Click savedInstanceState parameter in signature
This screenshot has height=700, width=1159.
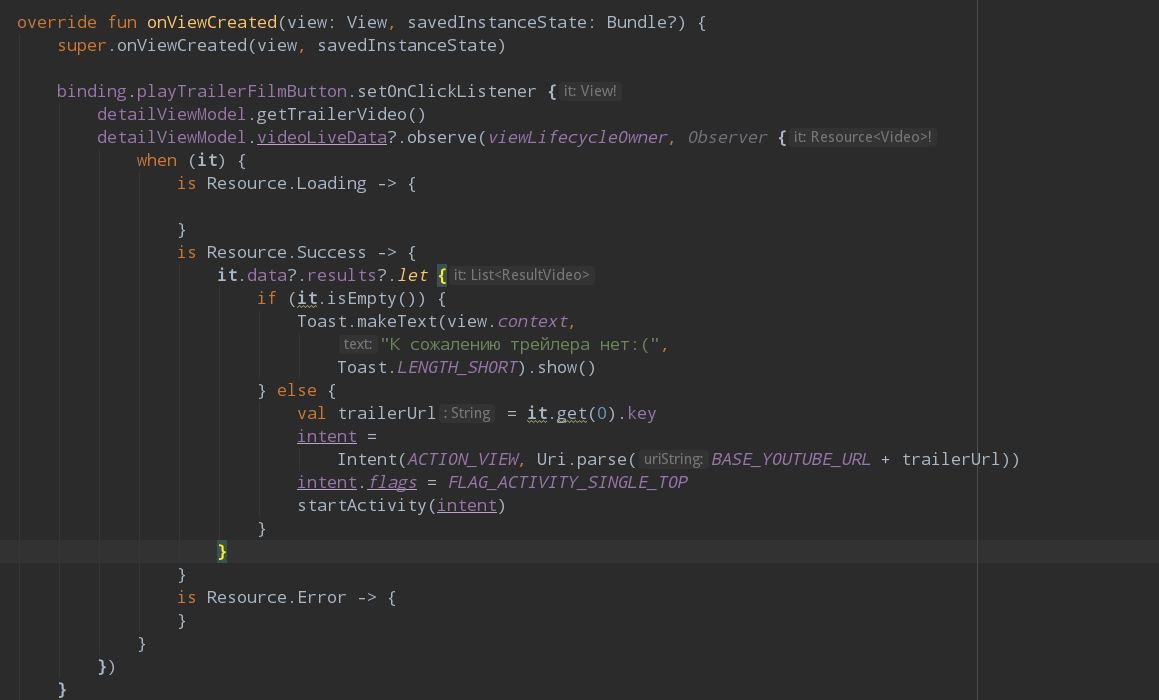[x=497, y=22]
